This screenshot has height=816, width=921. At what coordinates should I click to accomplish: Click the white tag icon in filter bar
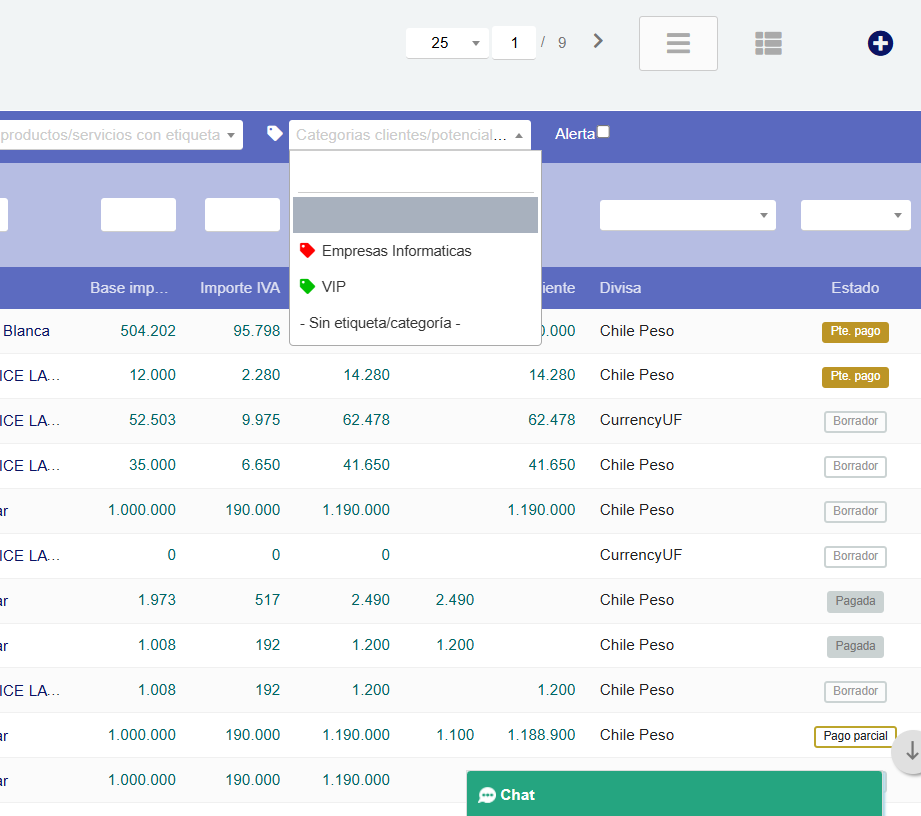(275, 133)
